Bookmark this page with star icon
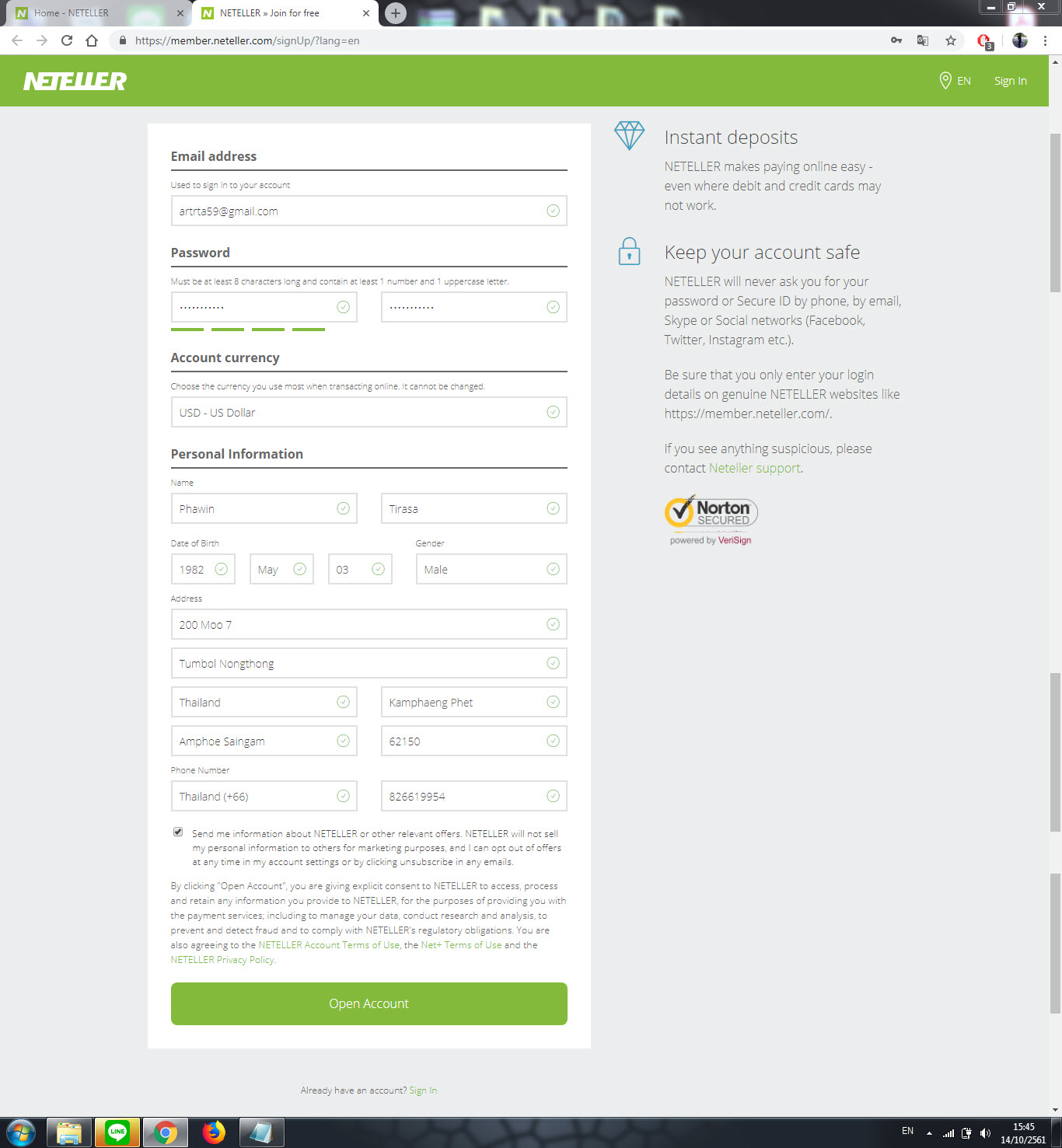This screenshot has width=1062, height=1148. point(950,40)
